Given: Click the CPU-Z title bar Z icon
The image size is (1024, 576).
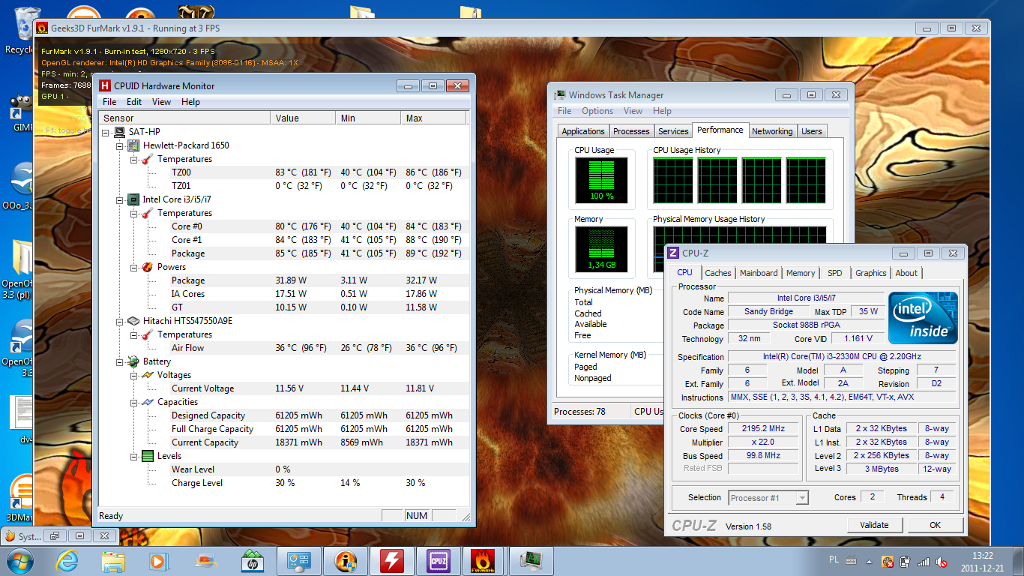Looking at the screenshot, I should coord(673,253).
